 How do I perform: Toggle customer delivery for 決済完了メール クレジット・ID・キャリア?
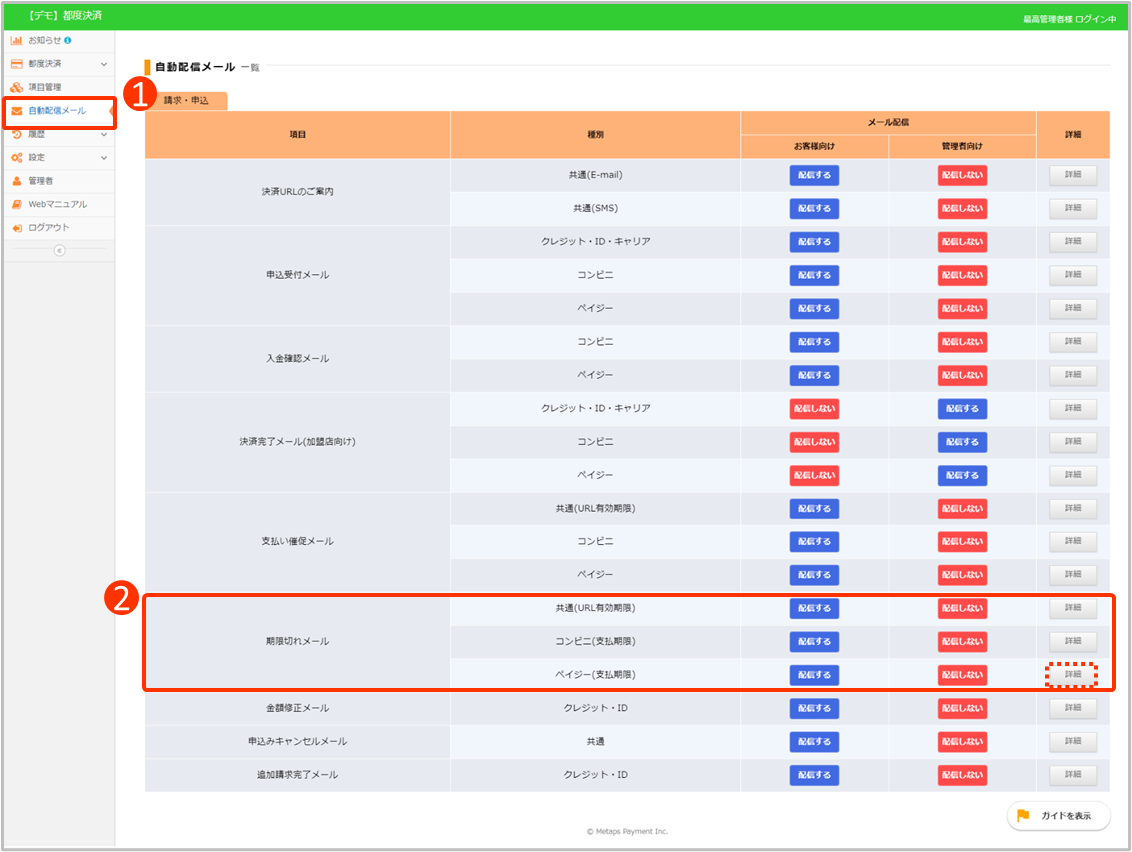click(814, 409)
